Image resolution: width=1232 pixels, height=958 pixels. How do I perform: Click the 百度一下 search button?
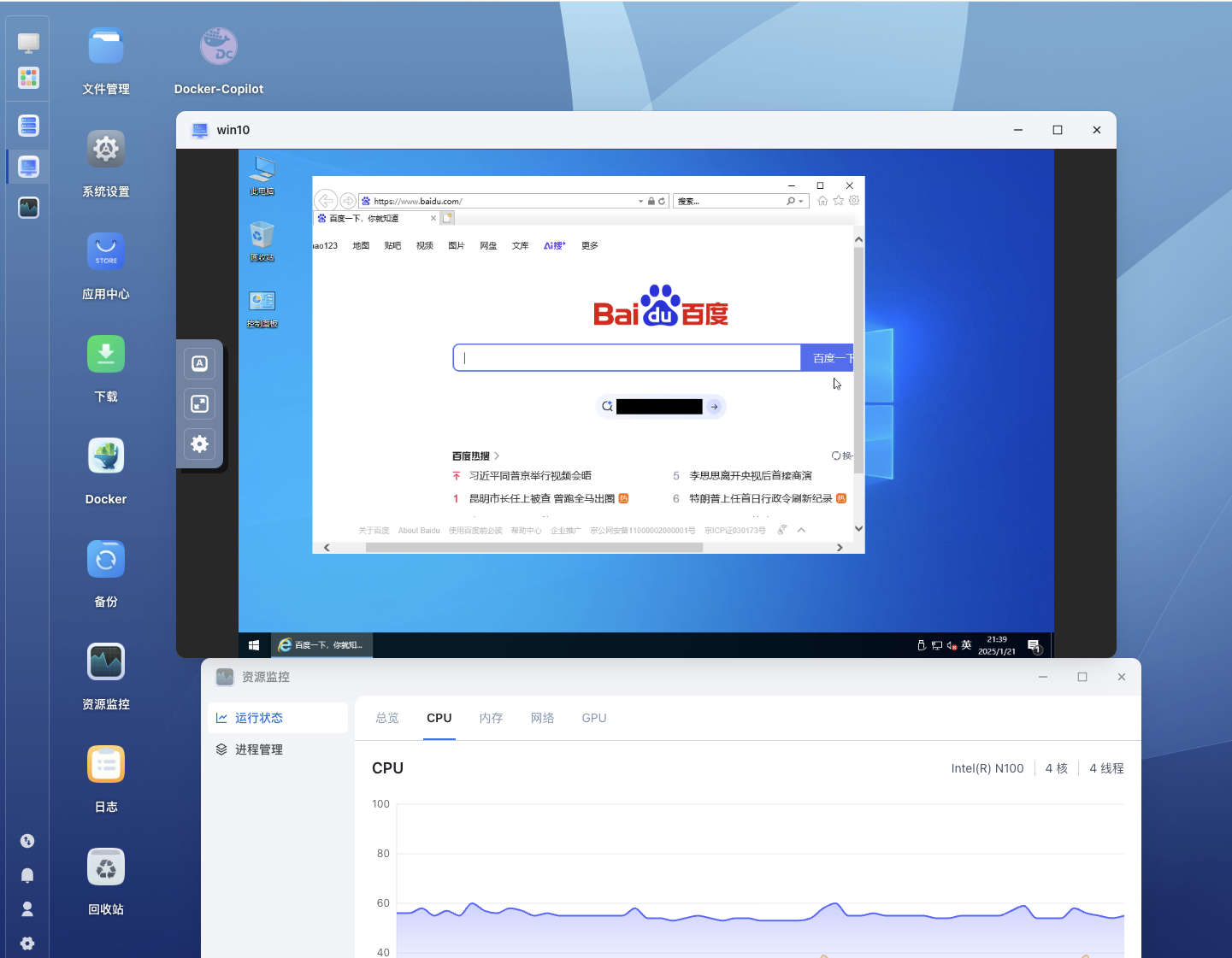click(828, 358)
